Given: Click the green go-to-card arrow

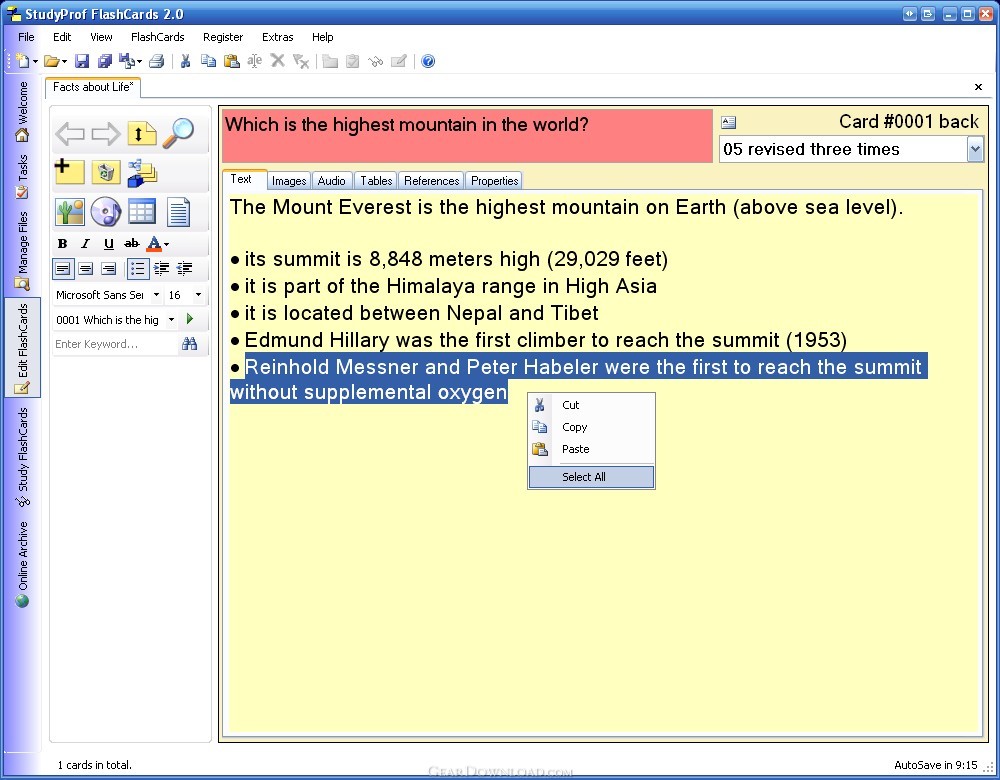Looking at the screenshot, I should click(189, 319).
